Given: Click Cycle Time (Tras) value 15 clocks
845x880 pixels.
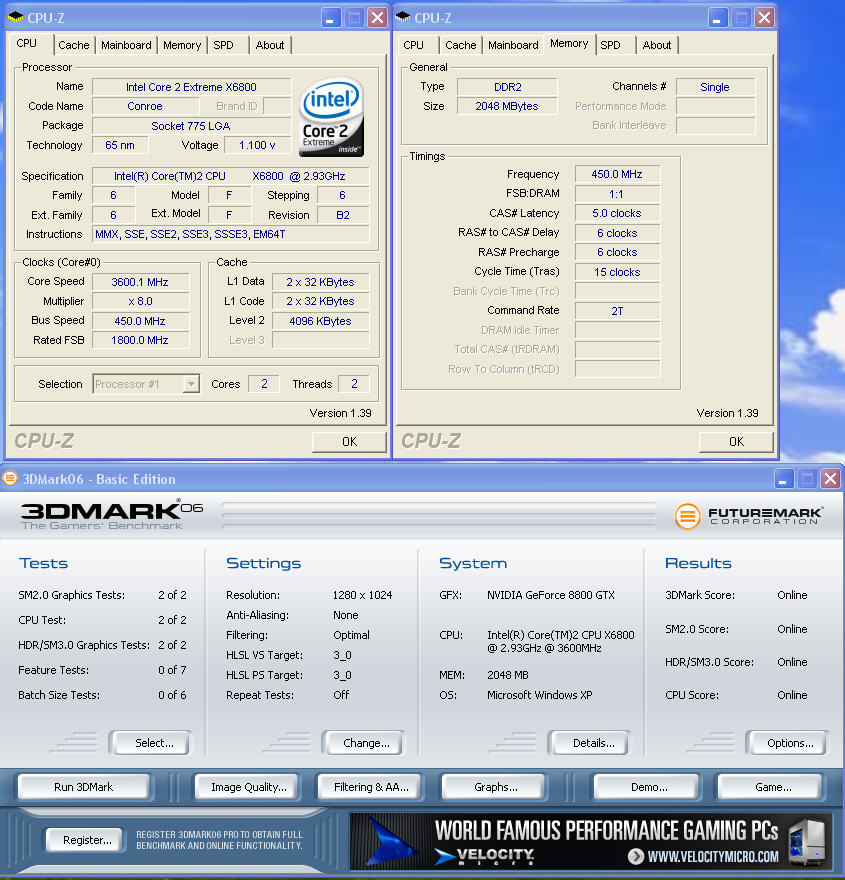Looking at the screenshot, I should click(x=617, y=272).
